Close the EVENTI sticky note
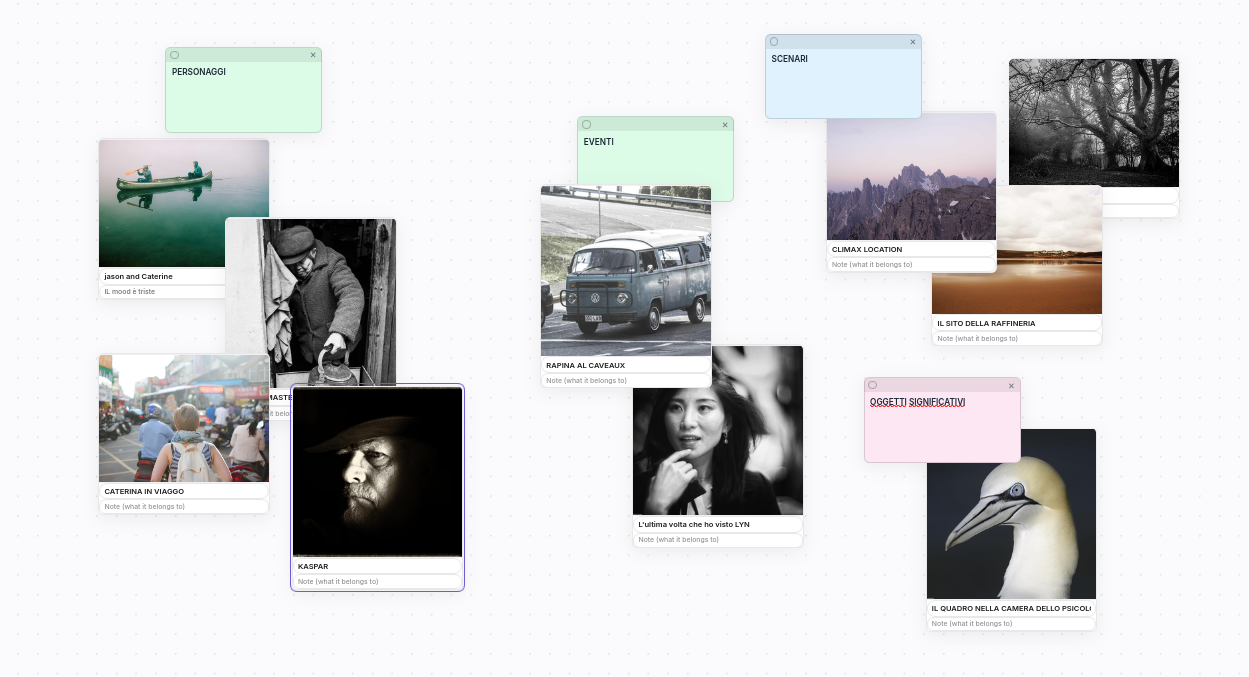 (x=725, y=125)
